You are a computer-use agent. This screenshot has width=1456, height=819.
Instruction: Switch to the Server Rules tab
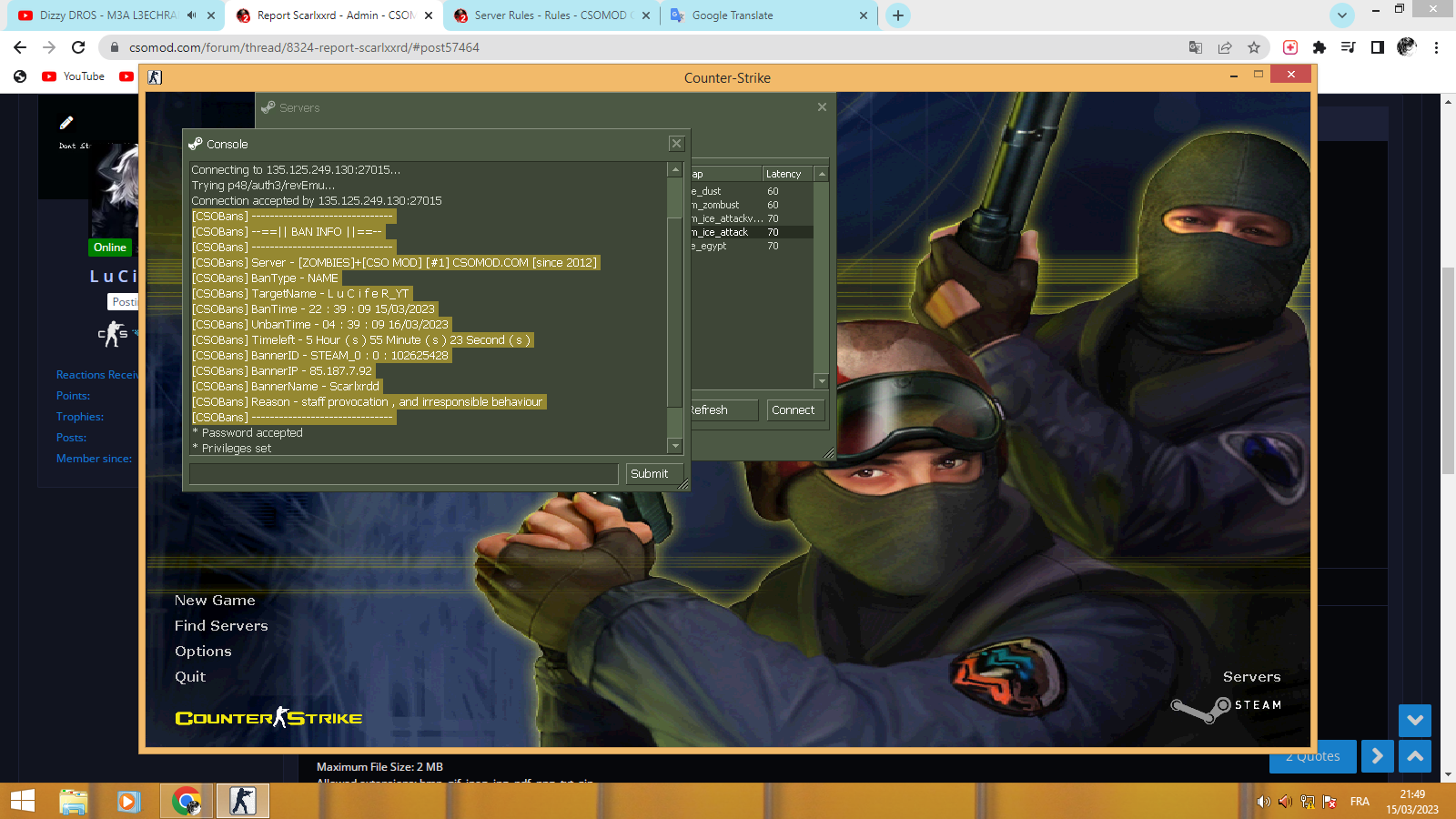[550, 15]
